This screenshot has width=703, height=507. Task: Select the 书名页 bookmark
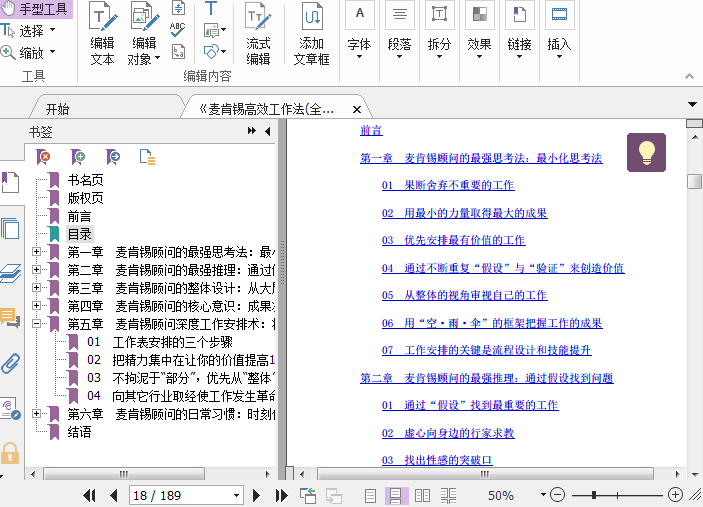point(85,180)
